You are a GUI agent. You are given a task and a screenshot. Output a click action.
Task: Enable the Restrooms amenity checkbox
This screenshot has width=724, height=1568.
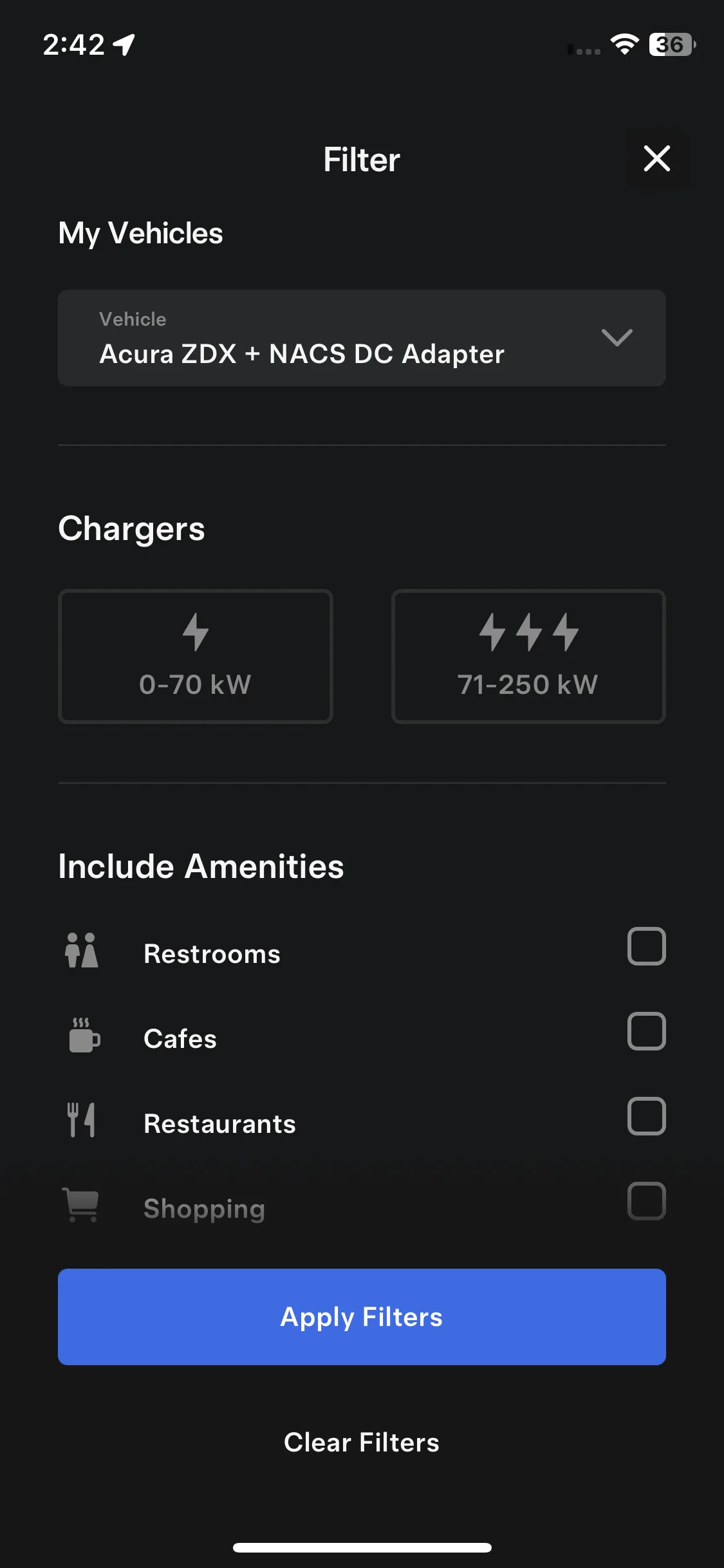[646, 946]
